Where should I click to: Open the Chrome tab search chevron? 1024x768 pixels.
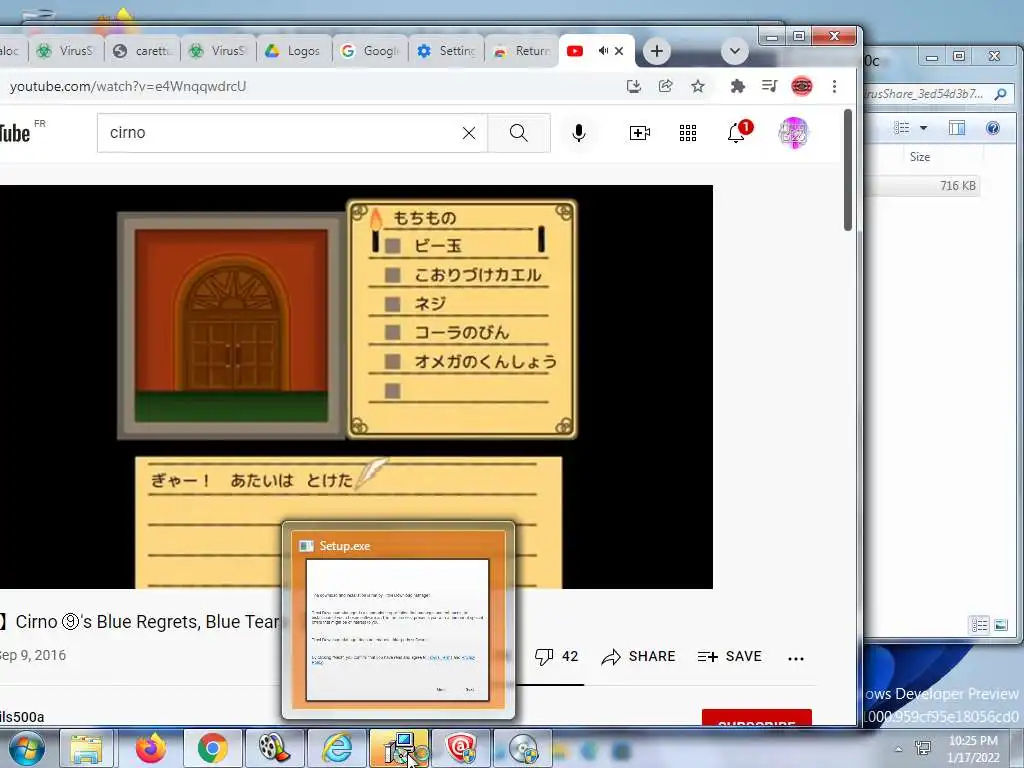pos(735,51)
